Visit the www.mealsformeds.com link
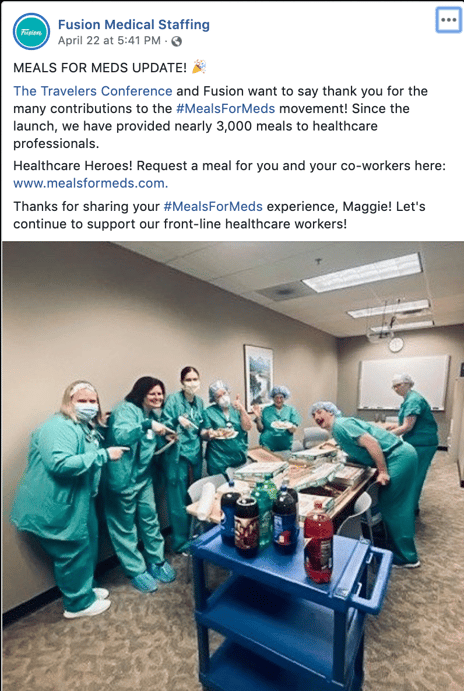 coord(90,183)
